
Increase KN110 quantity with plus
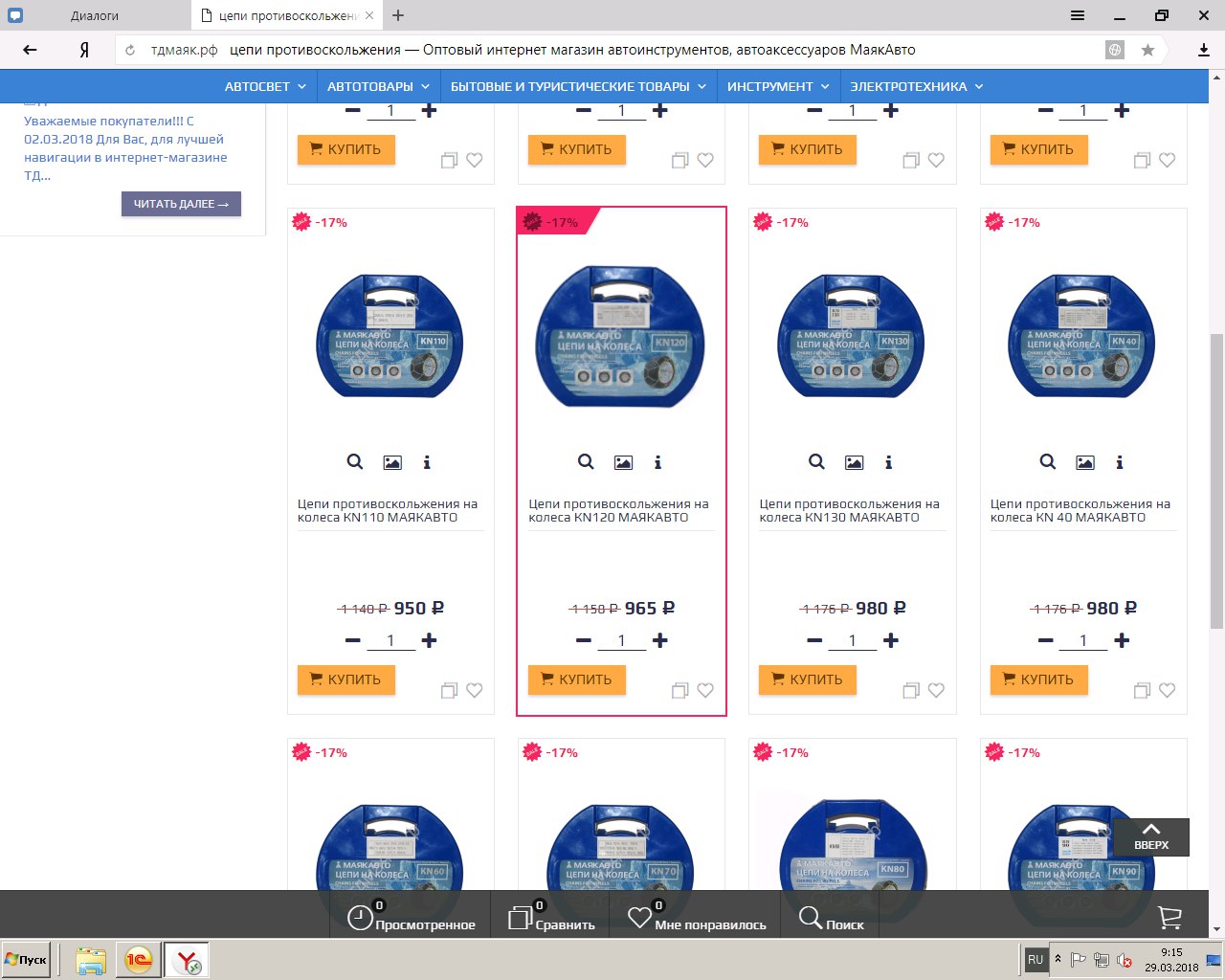point(429,640)
